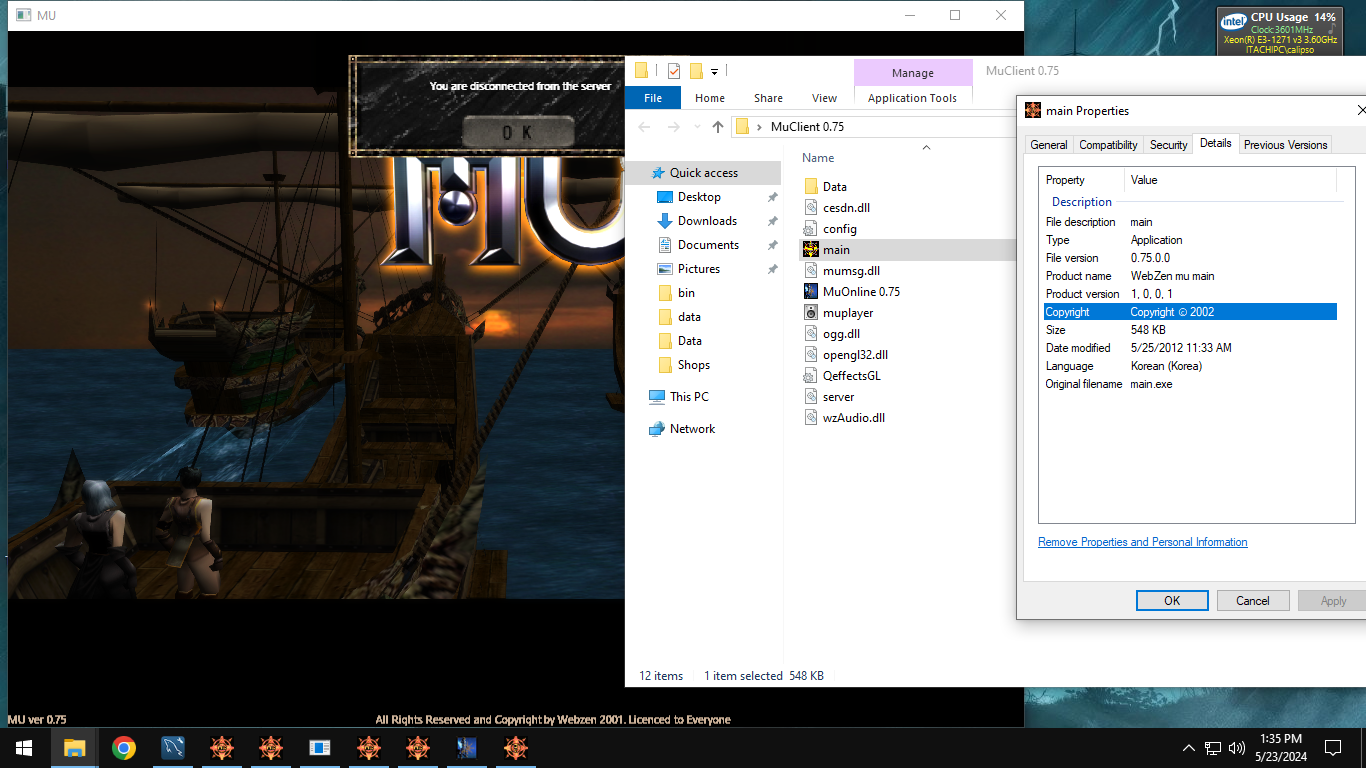
Task: Go back using Explorer's Back arrow
Action: click(x=645, y=127)
